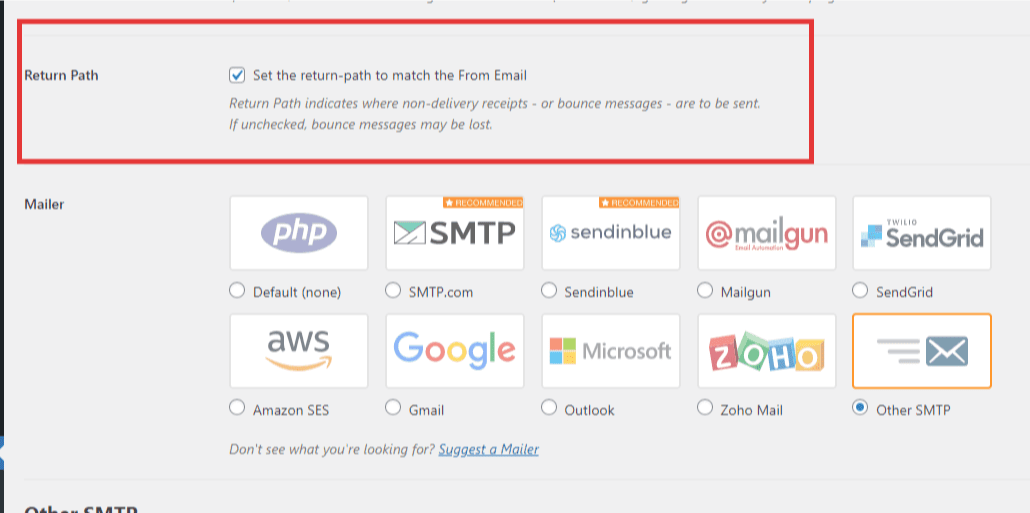This screenshot has width=1030, height=513.
Task: Select the Default (none) radio button
Action: 237,290
